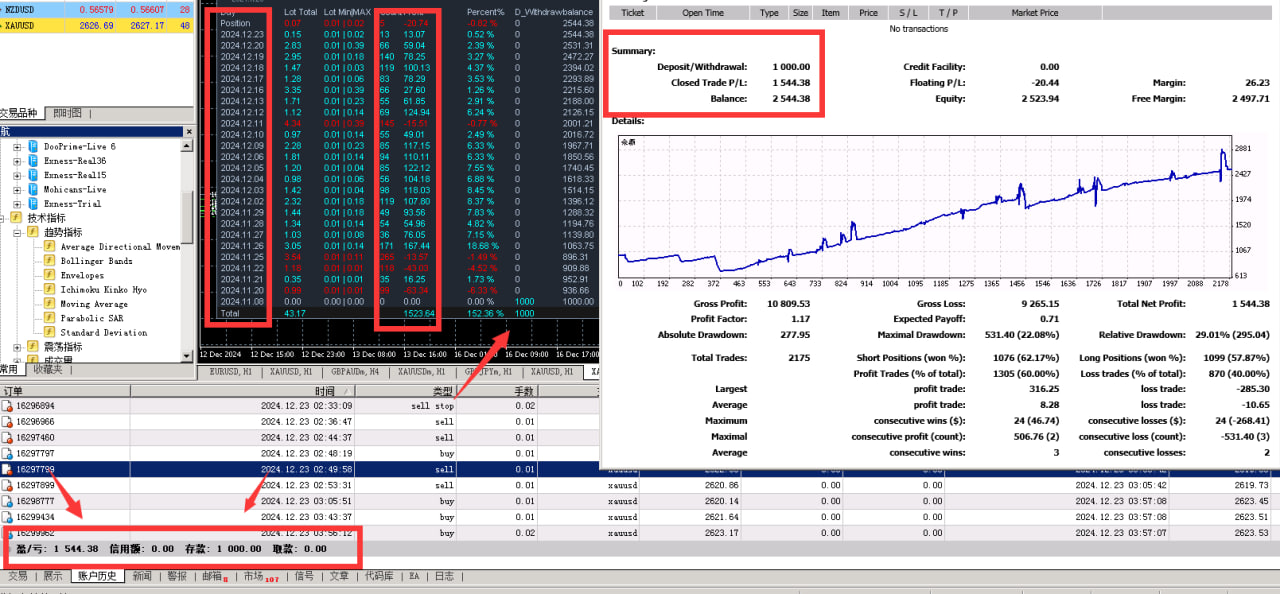The image size is (1280, 594).
Task: Expand the Mohicans-Live tree node
Action: 16,189
